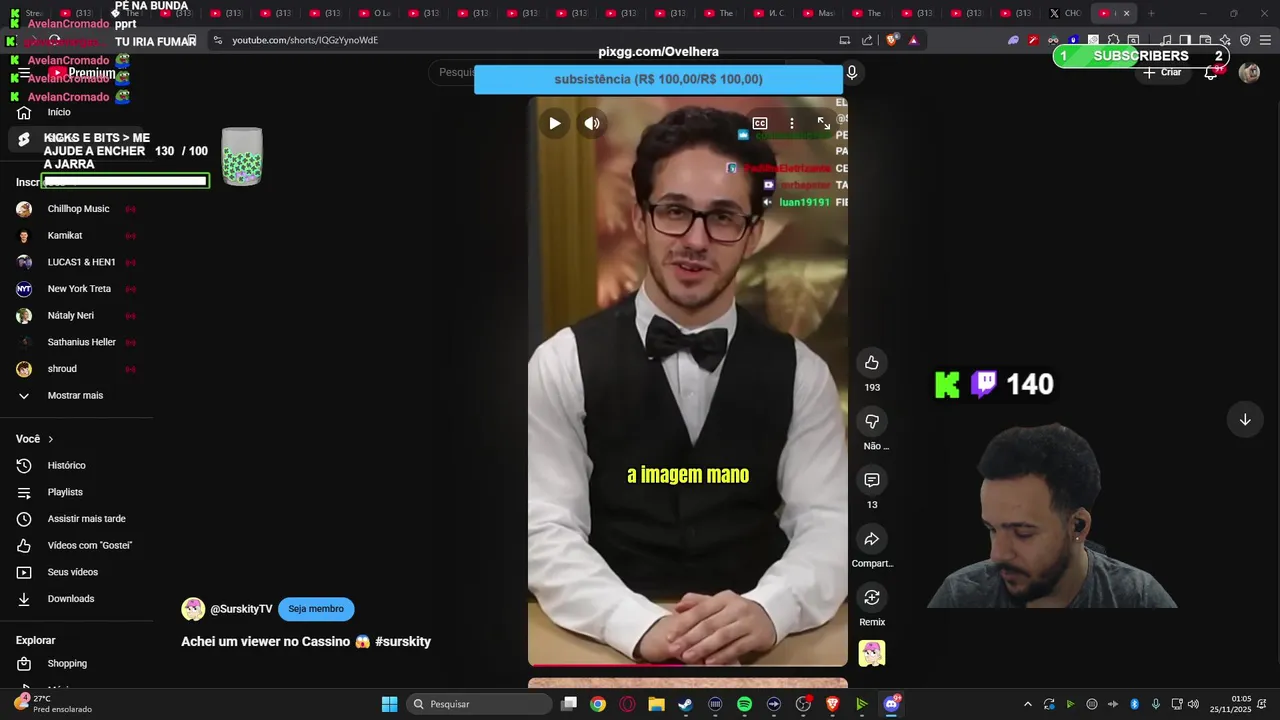The width and height of the screenshot is (1280, 720).
Task: Search YouTube by voice microphone
Action: (852, 72)
